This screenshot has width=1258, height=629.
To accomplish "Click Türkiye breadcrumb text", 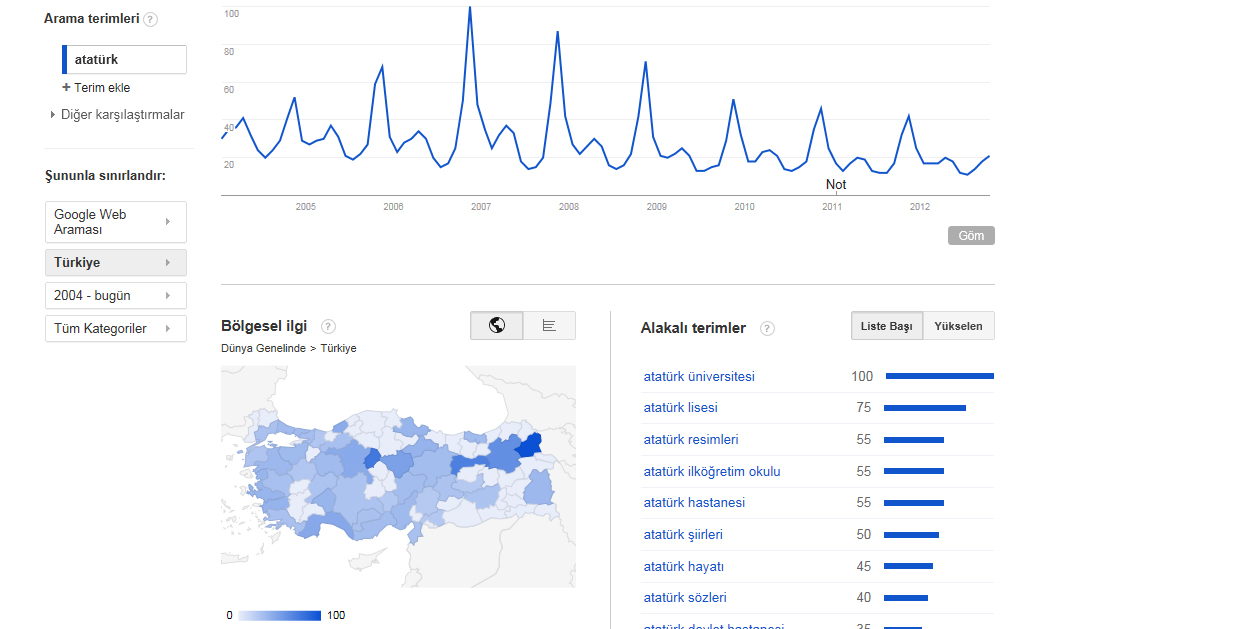I will click(x=338, y=348).
